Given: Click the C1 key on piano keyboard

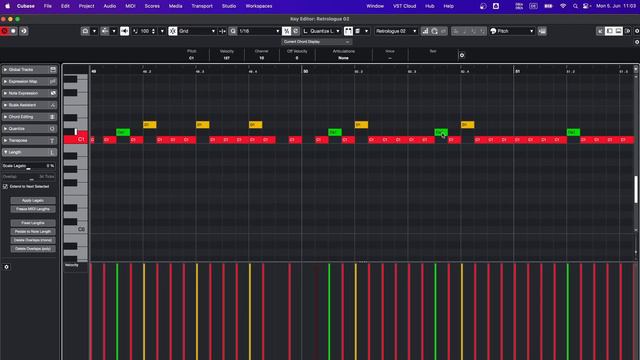Looking at the screenshot, I should 76,139.
